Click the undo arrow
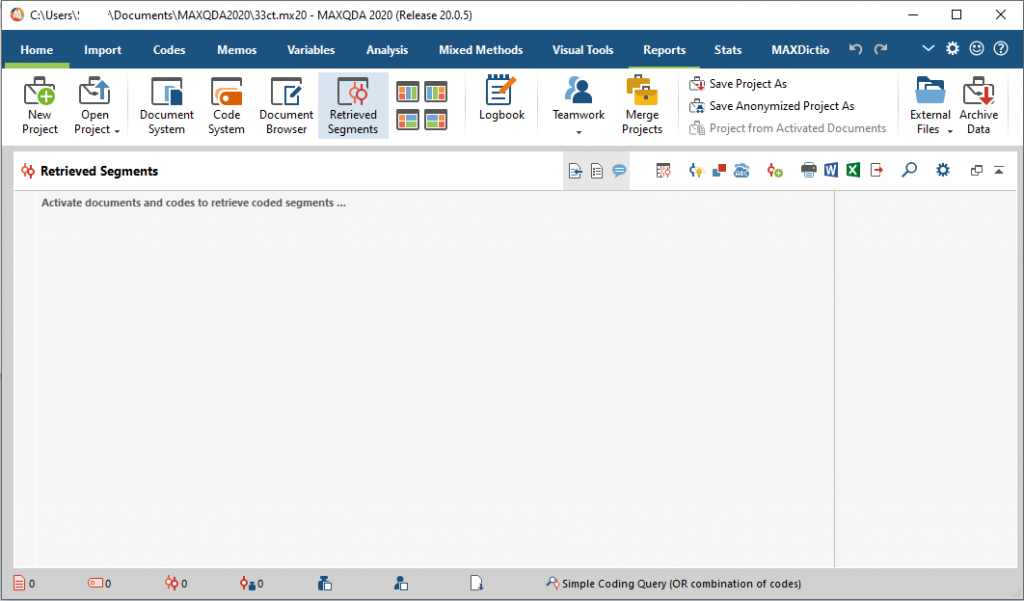This screenshot has height=601, width=1024. 856,49
